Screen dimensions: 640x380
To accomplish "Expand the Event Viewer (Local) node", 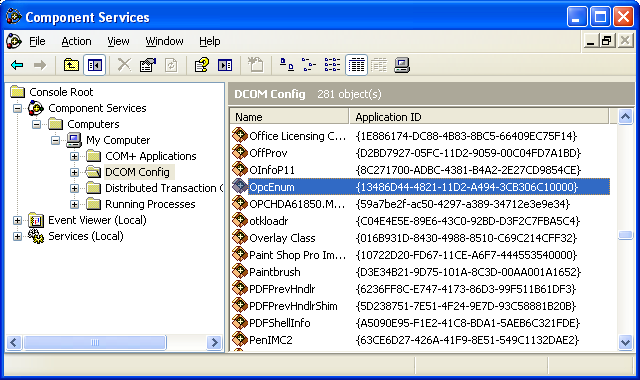I will (x=17, y=220).
